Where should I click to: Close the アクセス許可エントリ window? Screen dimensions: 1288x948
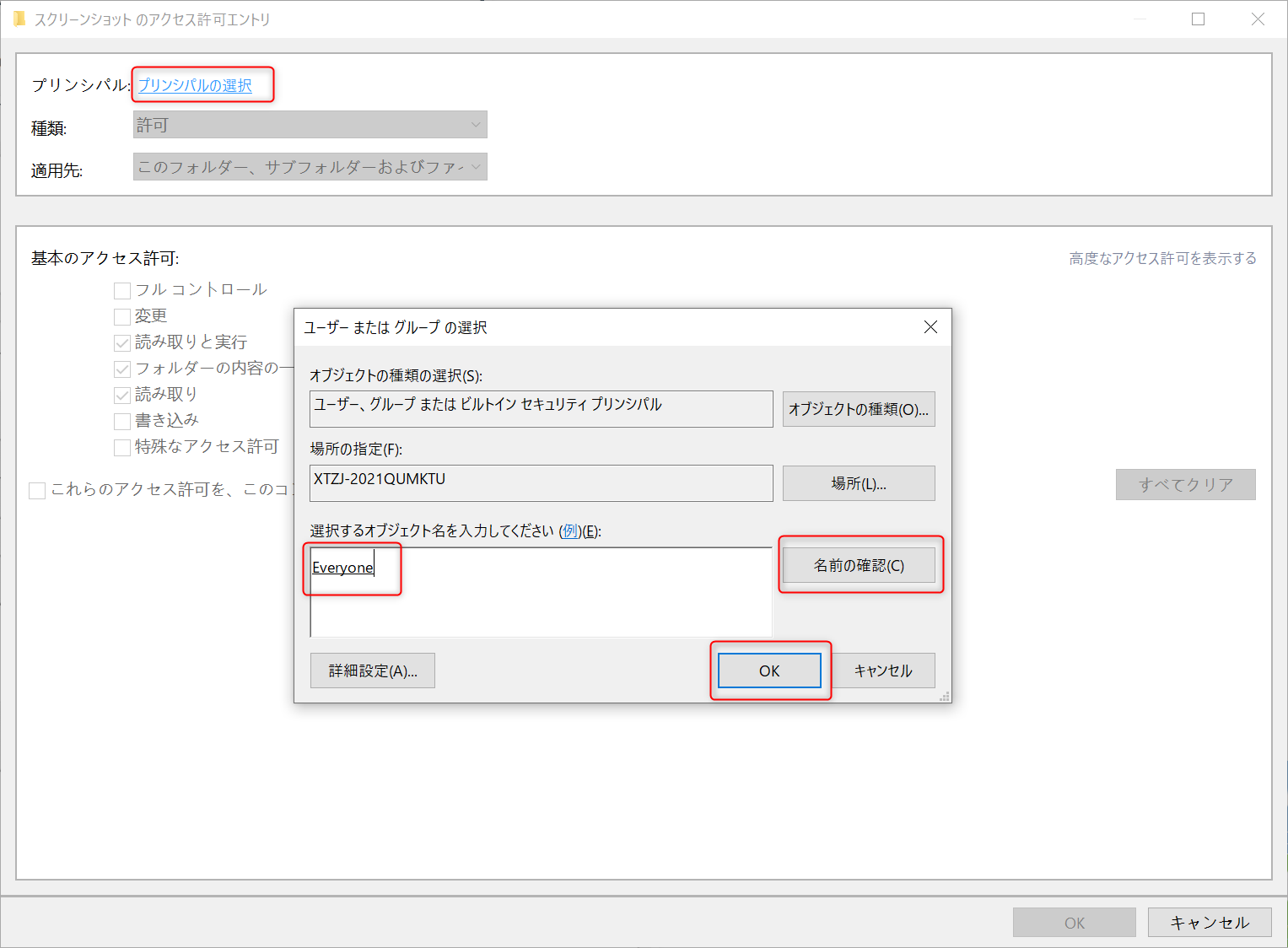1258,19
